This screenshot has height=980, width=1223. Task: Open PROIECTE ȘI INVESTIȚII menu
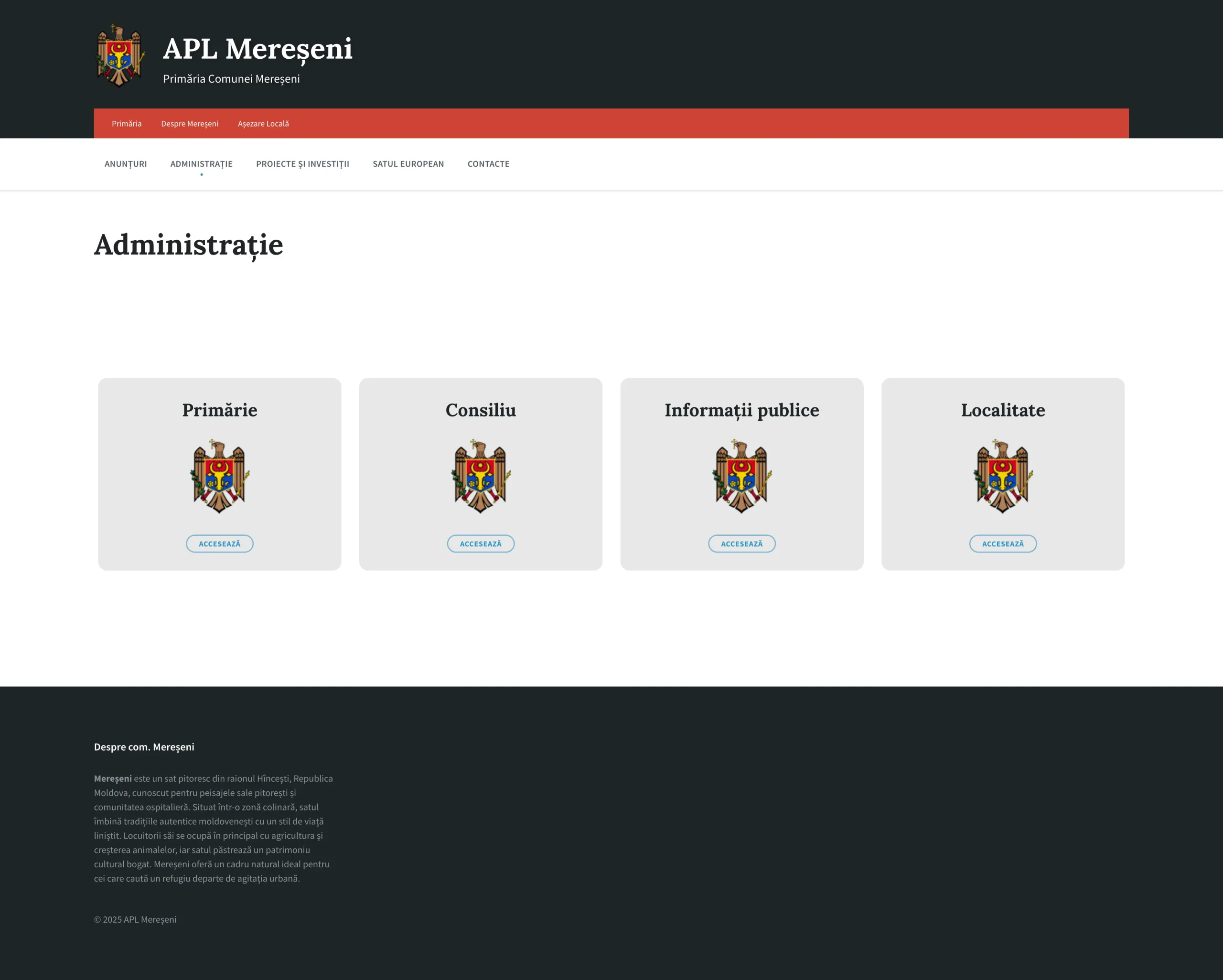pyautogui.click(x=302, y=164)
